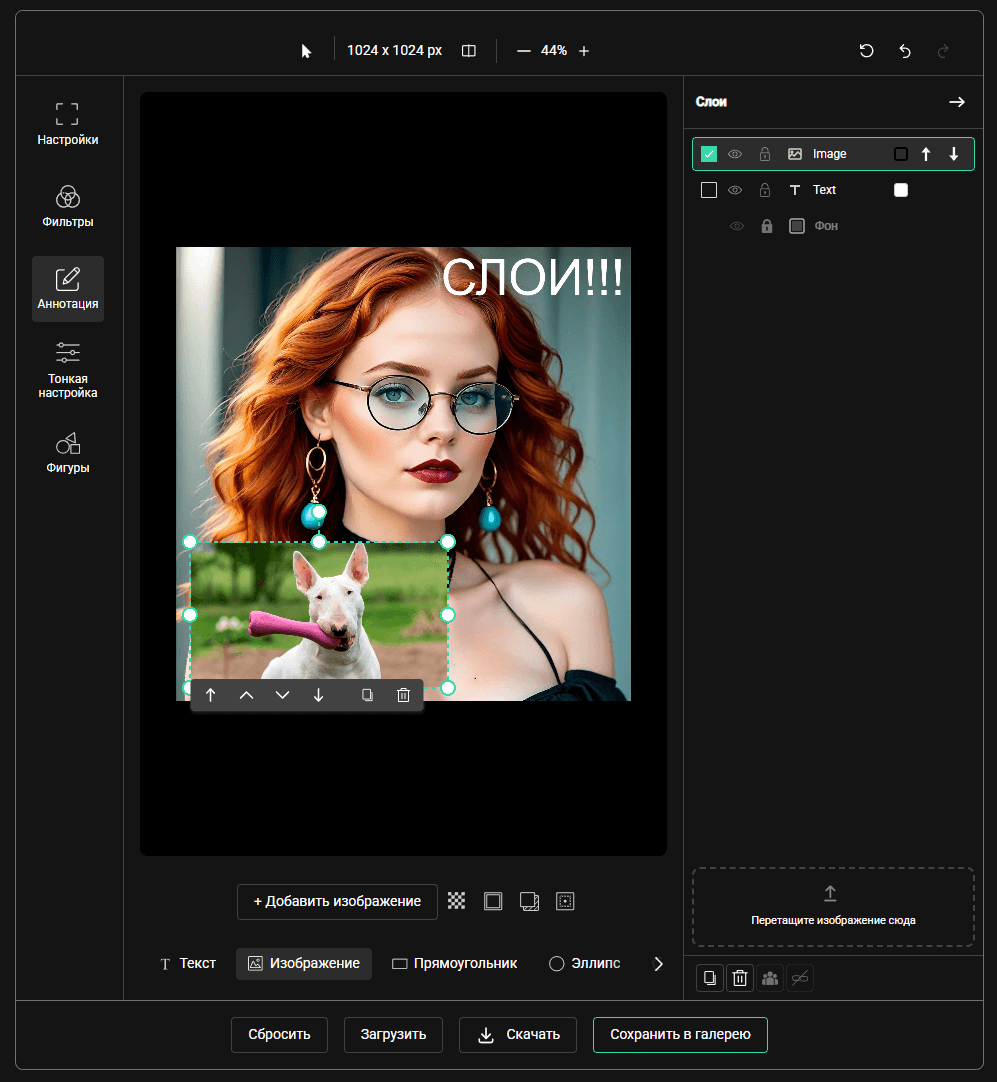Uncheck the Image layer checkbox
Viewport: 997px width, 1082px height.
coord(709,154)
